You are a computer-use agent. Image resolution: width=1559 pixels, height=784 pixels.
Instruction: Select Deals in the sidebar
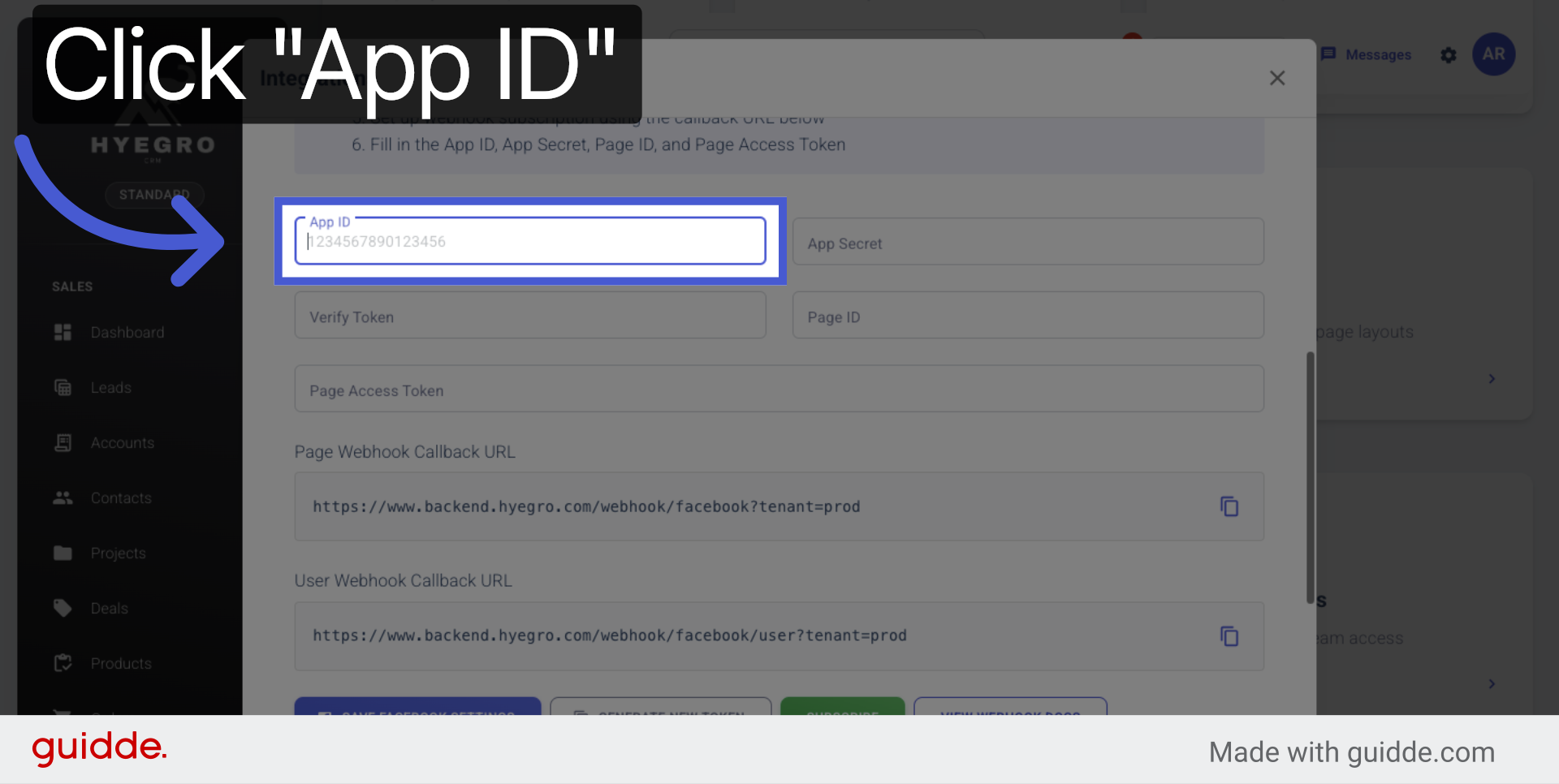pos(110,607)
